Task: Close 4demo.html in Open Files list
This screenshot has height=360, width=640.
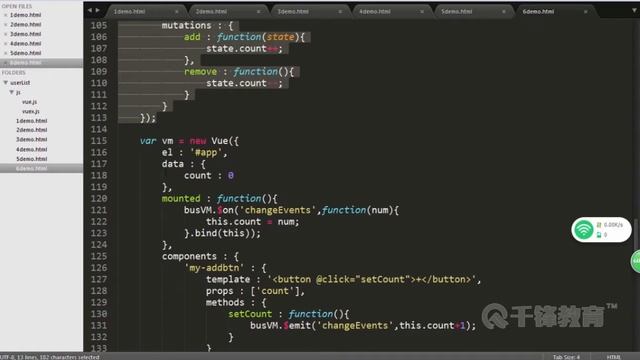Action: click(x=5, y=44)
